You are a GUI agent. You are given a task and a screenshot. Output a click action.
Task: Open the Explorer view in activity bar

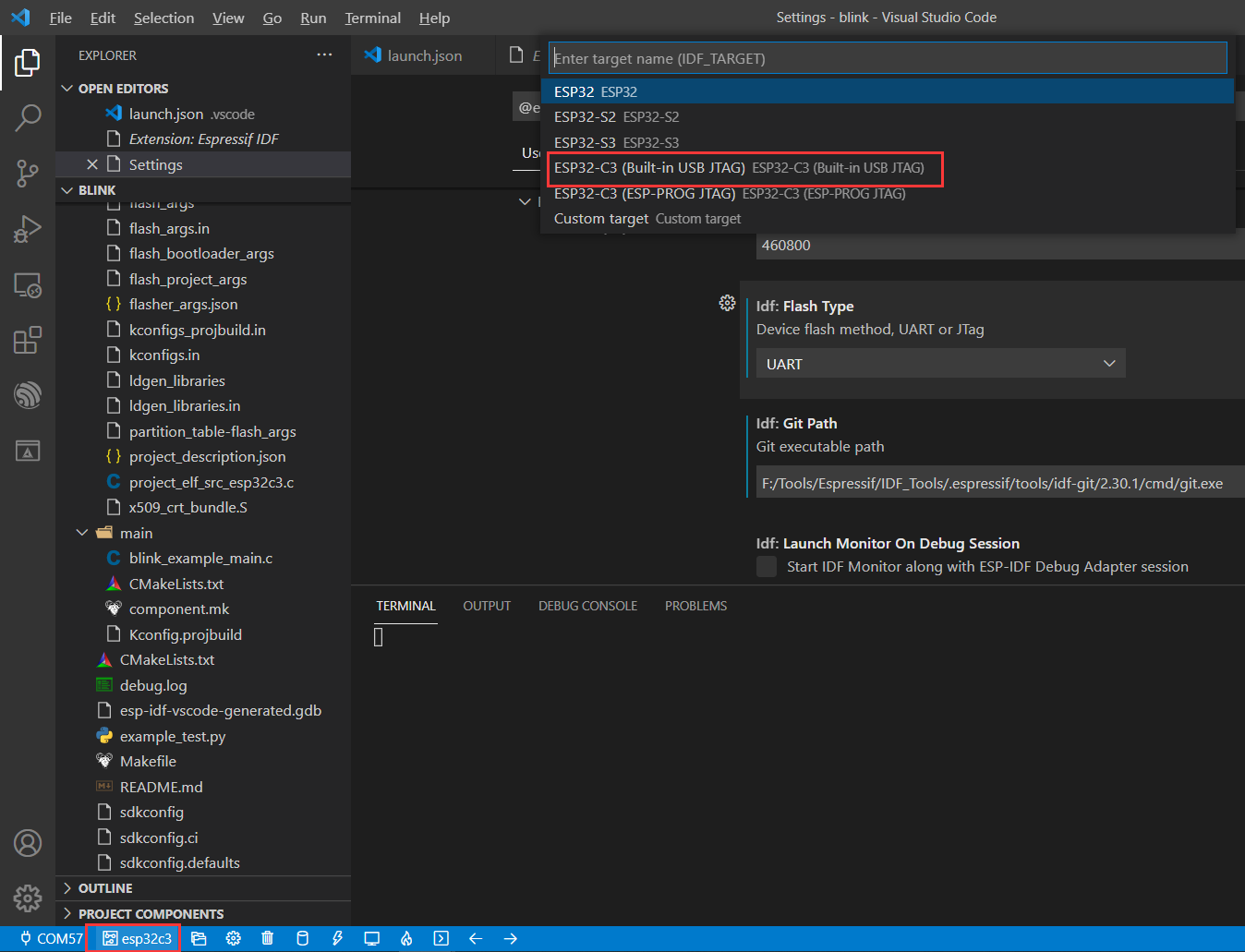coord(28,63)
